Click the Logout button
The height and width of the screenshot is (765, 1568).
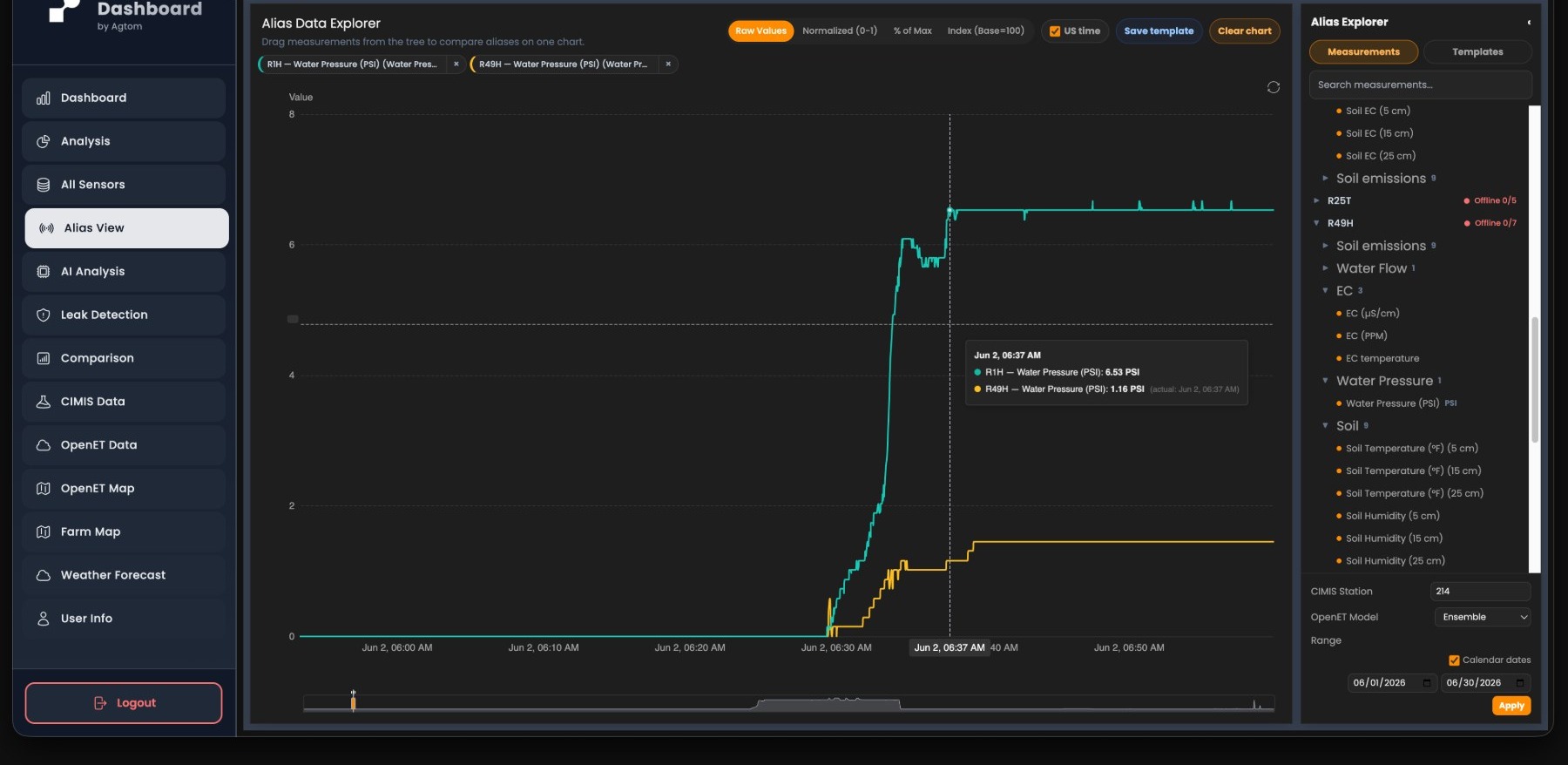(x=124, y=703)
